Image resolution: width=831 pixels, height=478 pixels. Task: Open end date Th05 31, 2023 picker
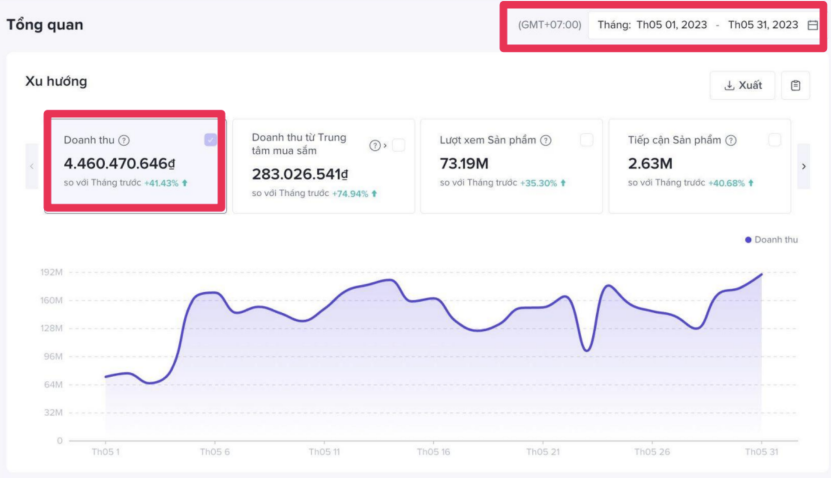click(762, 25)
